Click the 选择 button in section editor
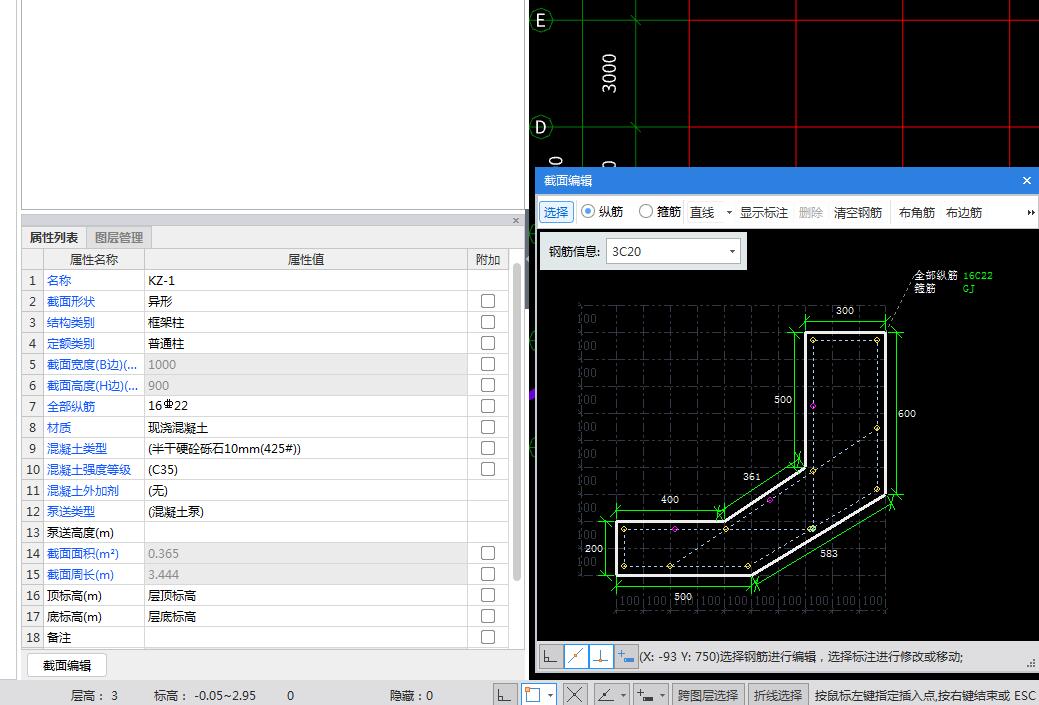 [556, 212]
